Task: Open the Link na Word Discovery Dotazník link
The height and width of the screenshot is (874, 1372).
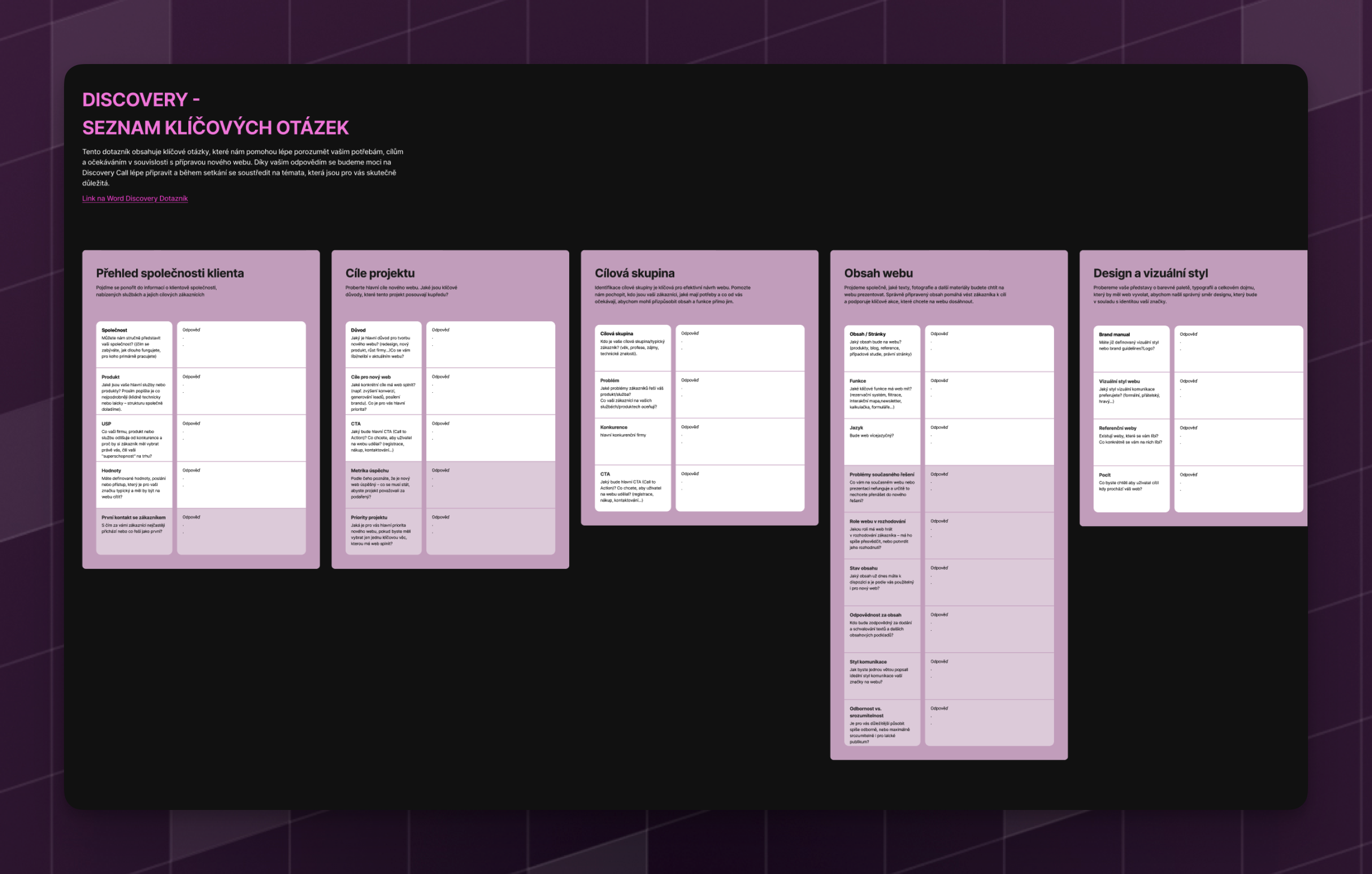Action: [x=135, y=198]
